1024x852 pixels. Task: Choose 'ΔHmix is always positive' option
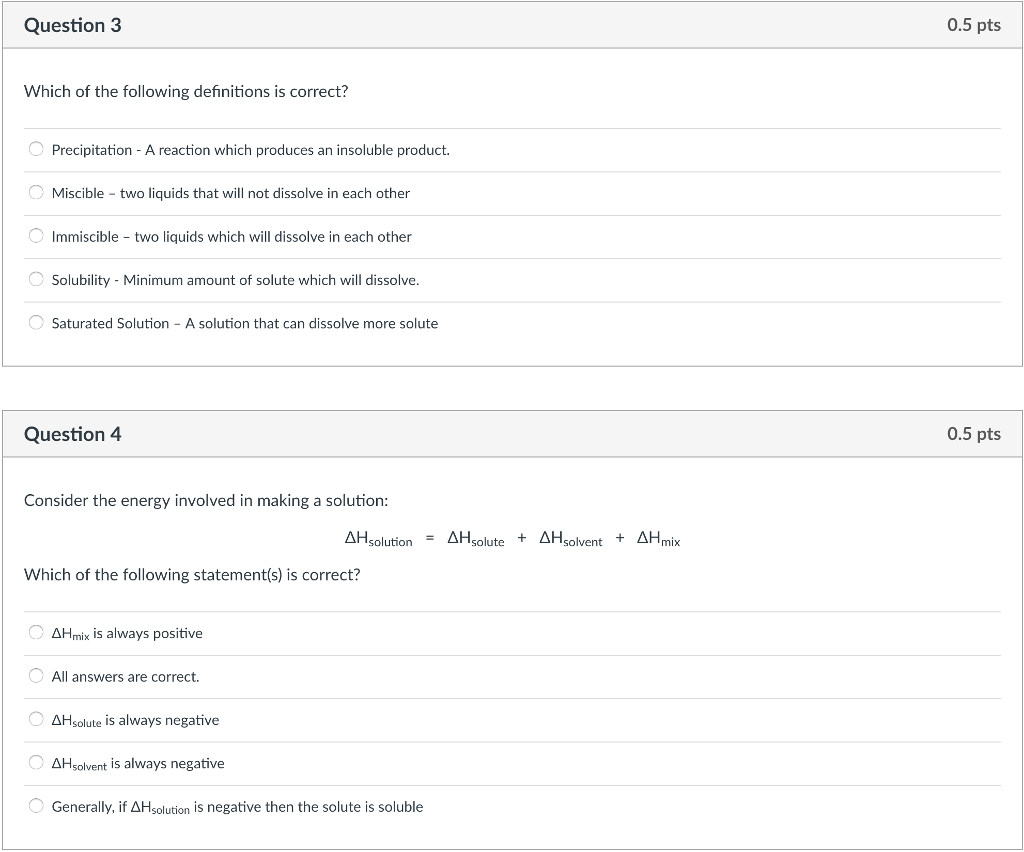click(36, 633)
